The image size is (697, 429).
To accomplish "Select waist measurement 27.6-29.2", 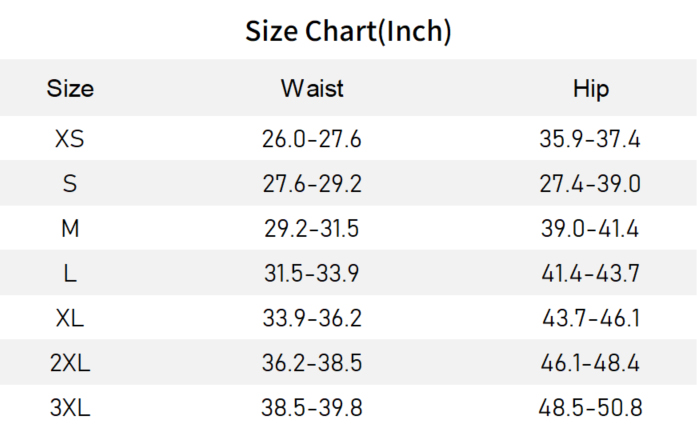I will pyautogui.click(x=312, y=184).
